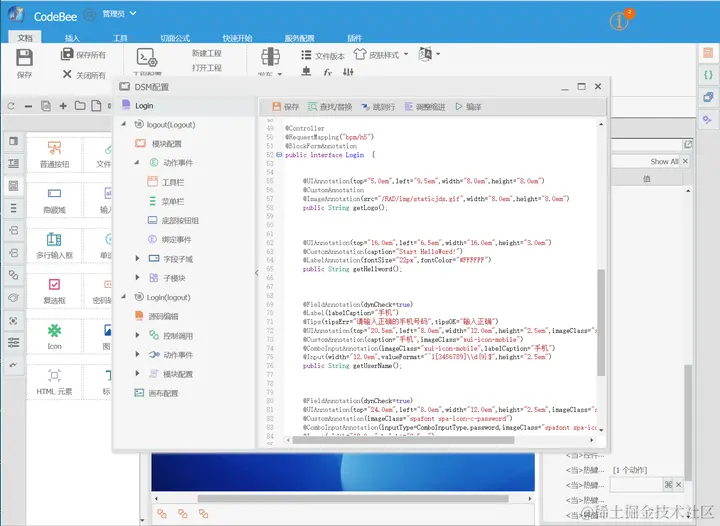The width and height of the screenshot is (720, 526).
Task: Click the chain-link icon in the left sidebar
Action: click(13, 275)
